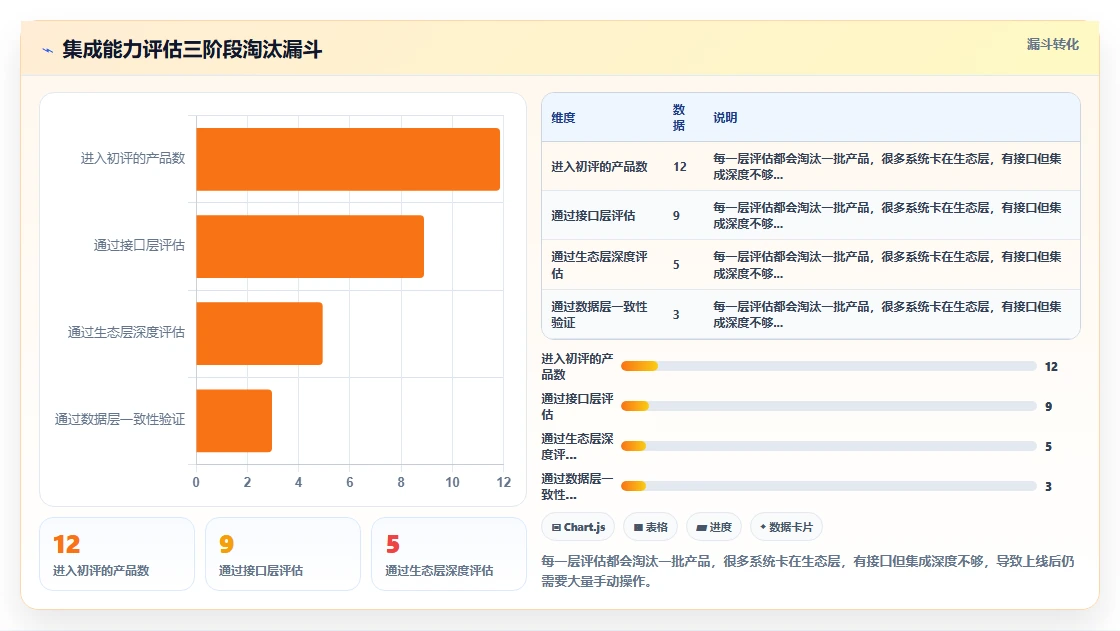
Task: Click the 数据 table column header
Action: 679,118
